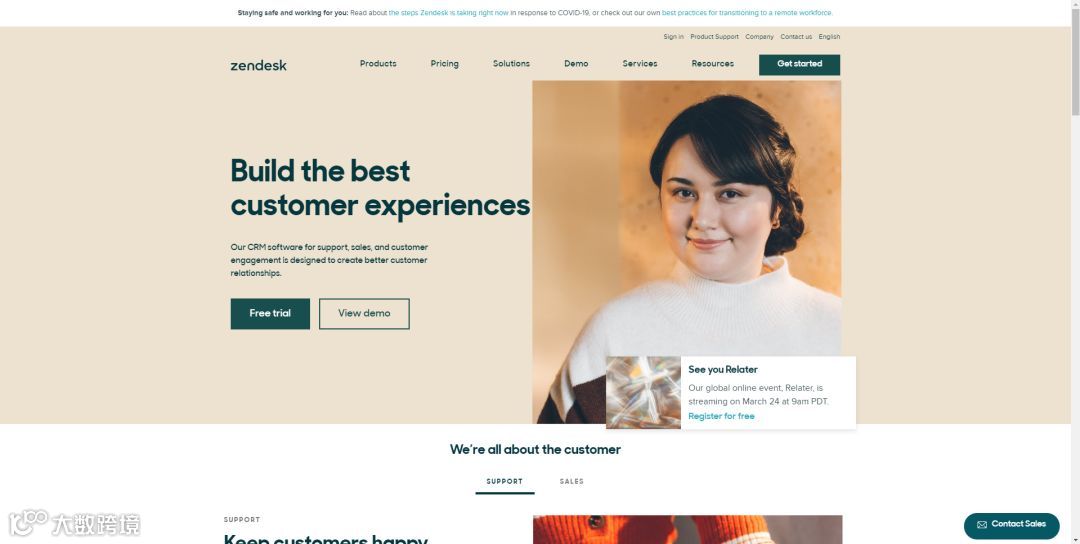Viewport: 1080px width, 544px height.
Task: Click the Relater event crystal thumbnail
Action: click(x=643, y=393)
